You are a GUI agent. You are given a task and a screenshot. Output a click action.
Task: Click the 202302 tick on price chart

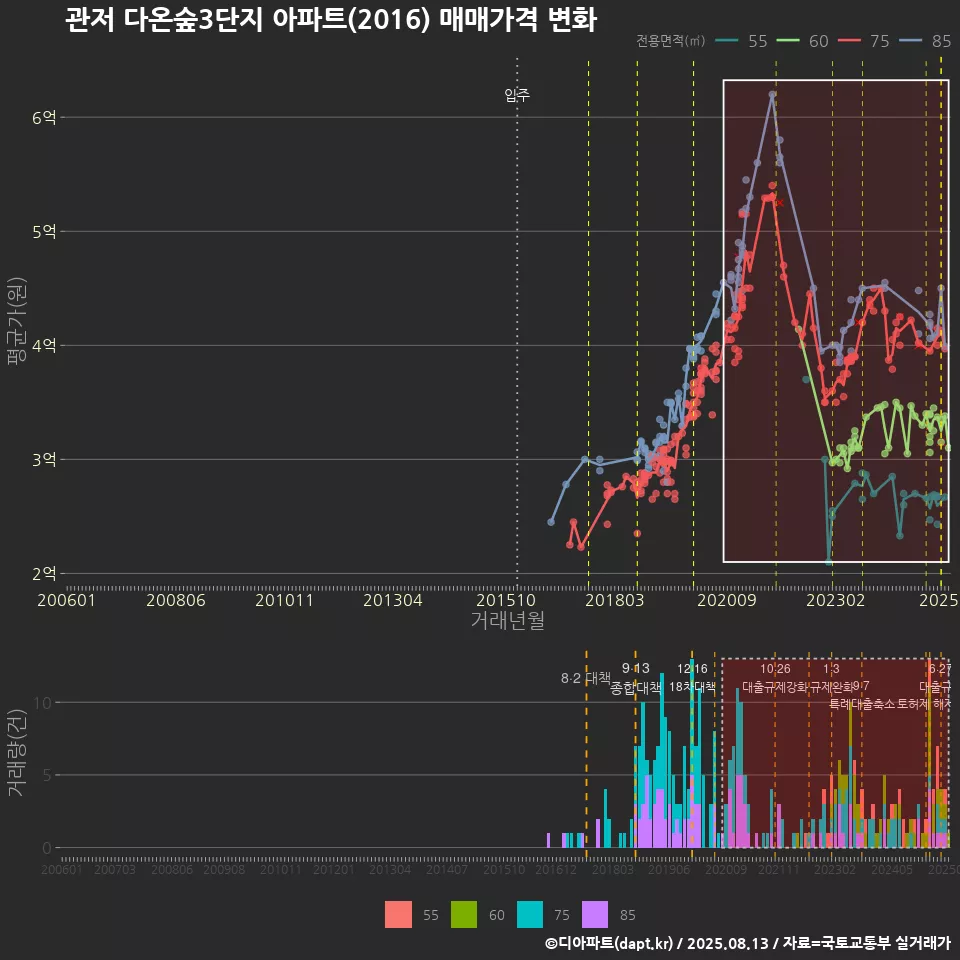tap(836, 600)
